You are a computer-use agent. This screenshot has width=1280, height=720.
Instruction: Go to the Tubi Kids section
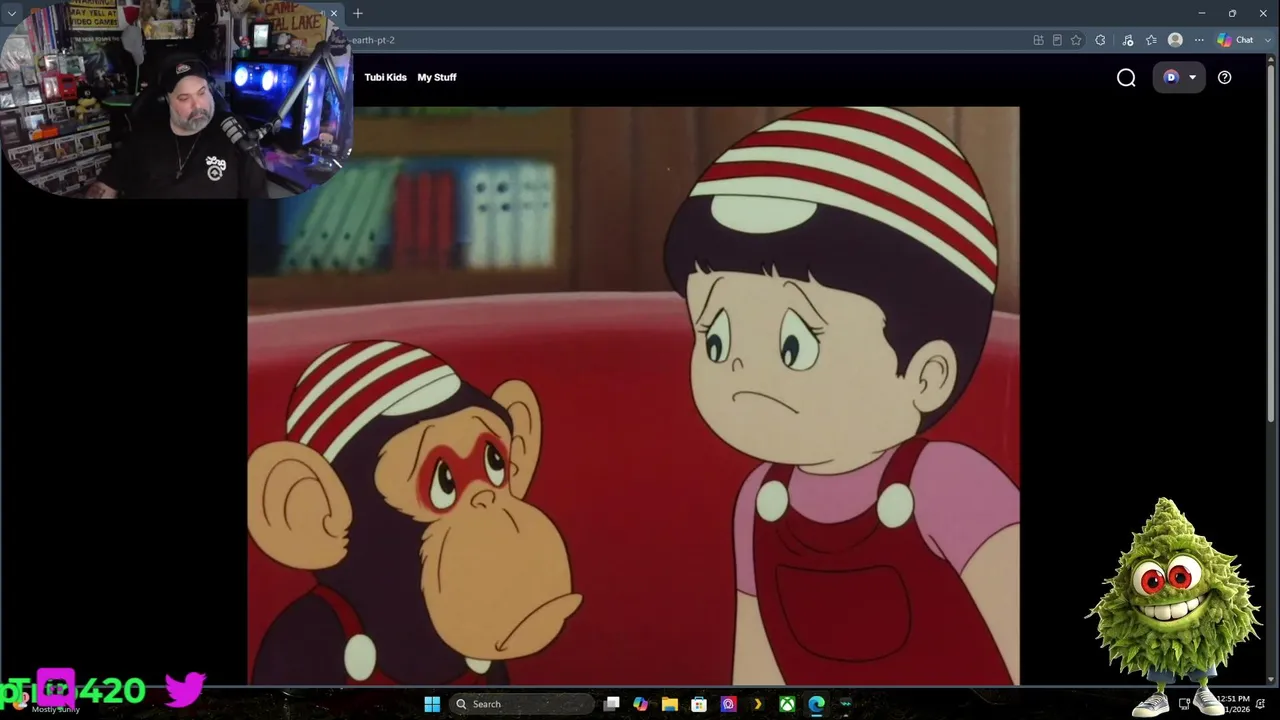tap(385, 77)
